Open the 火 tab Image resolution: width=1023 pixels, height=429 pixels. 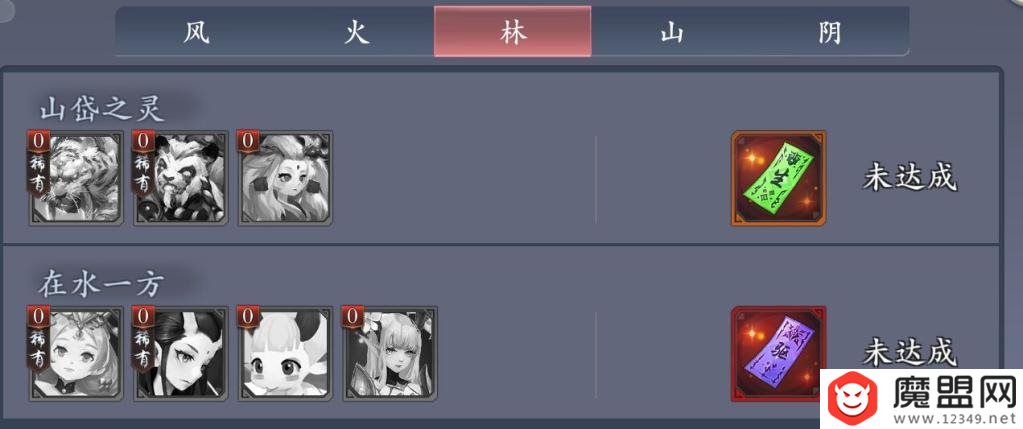click(356, 32)
